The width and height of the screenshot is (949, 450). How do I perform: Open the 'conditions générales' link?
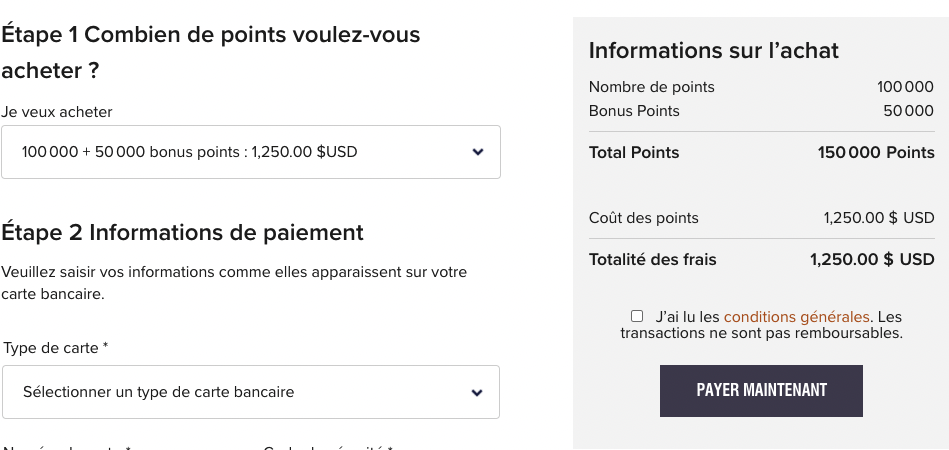click(797, 316)
